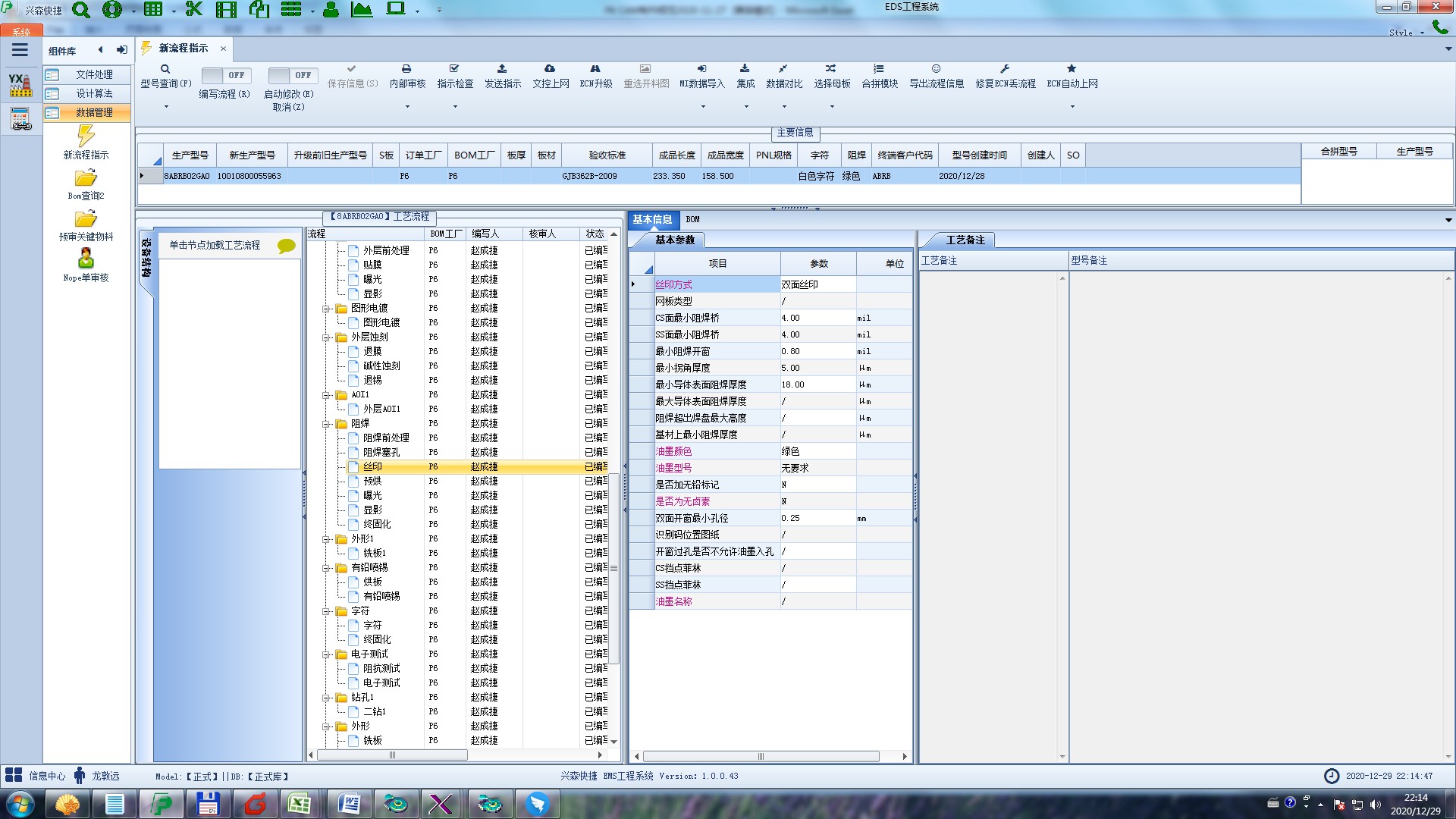Click the 基本参数 horizontal scrollbar
The width and height of the screenshot is (1456, 819).
(761, 756)
